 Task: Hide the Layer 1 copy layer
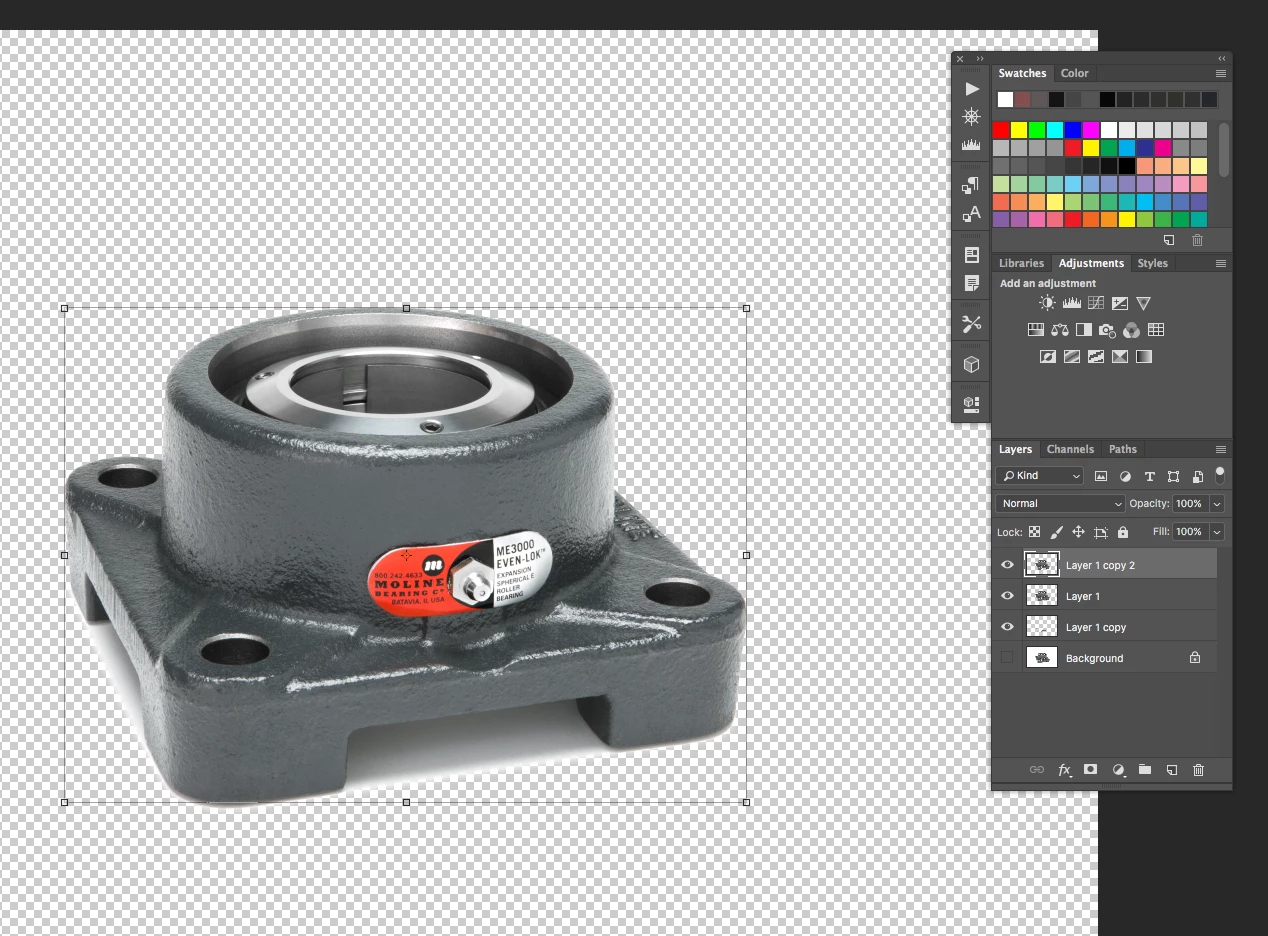tap(1007, 627)
